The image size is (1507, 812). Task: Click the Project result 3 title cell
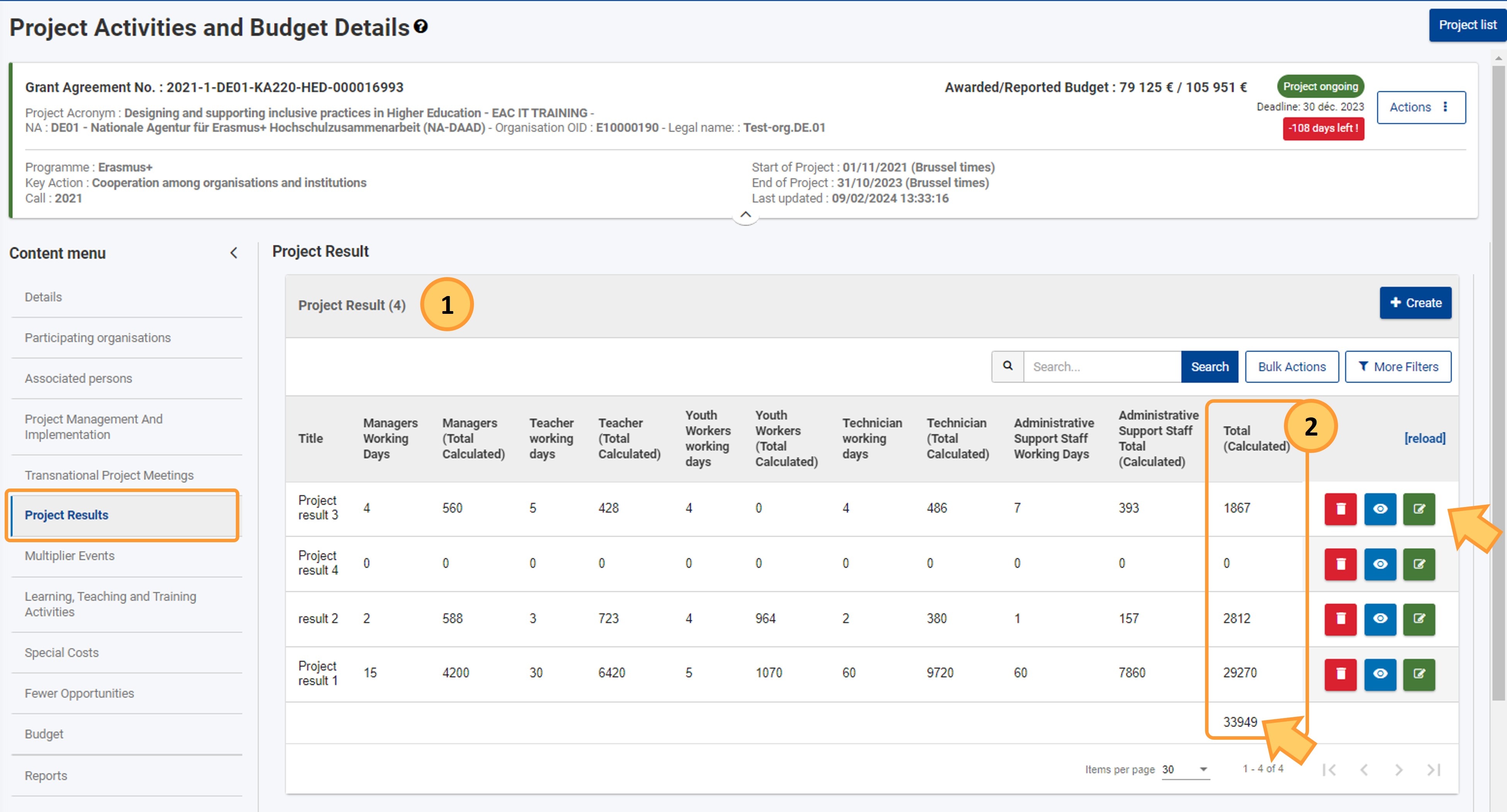[318, 508]
